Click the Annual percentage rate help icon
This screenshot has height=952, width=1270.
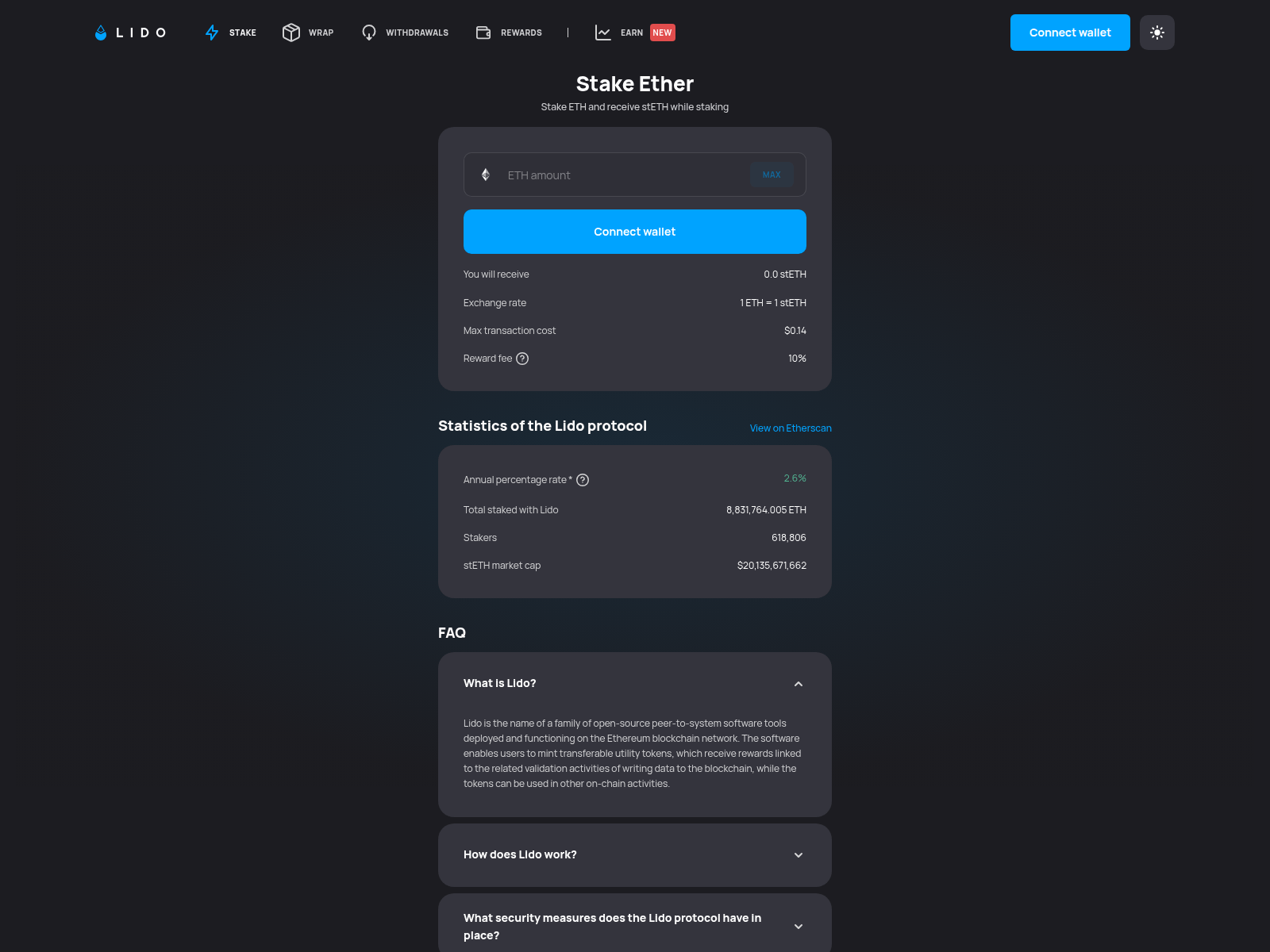[583, 480]
